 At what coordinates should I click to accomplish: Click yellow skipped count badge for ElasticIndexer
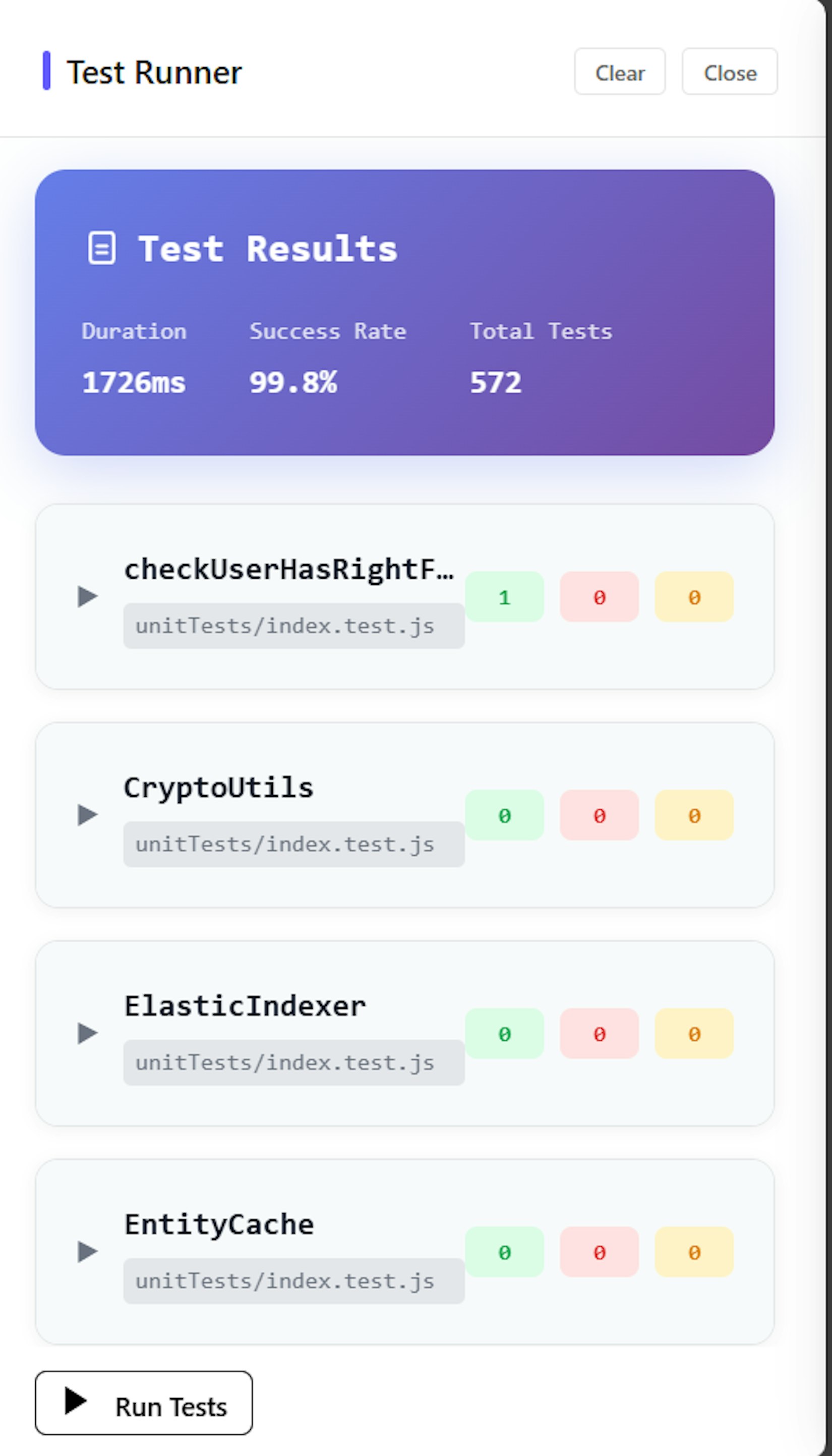point(694,1034)
